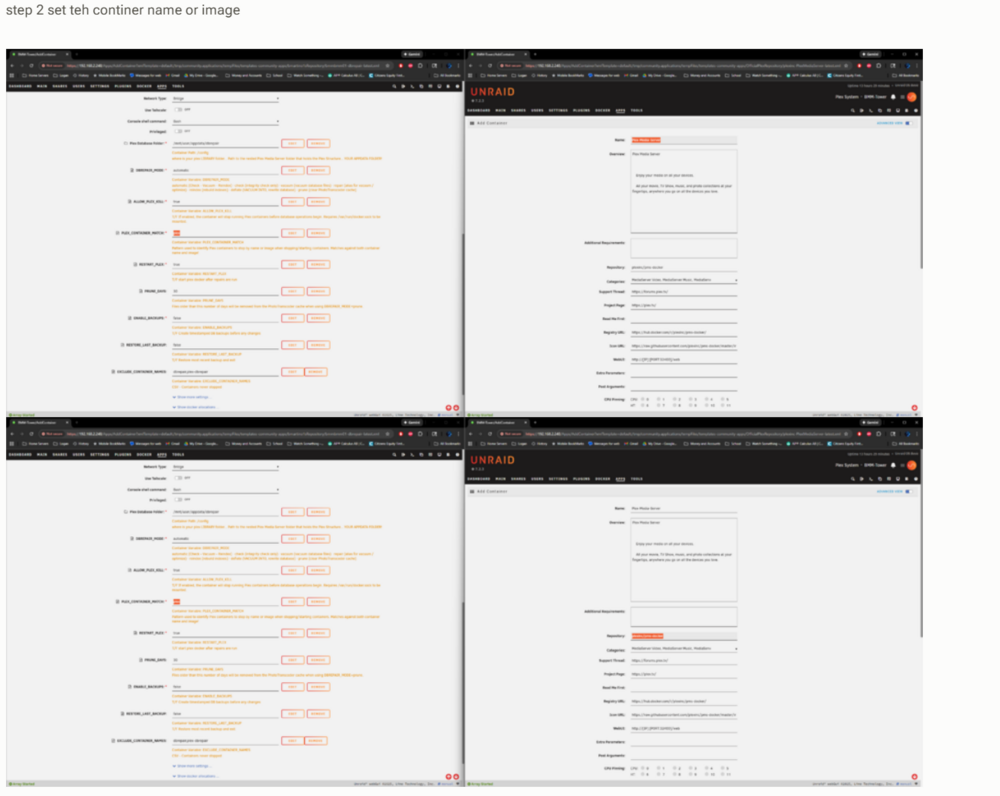
Task: Open the Network Type dropdown in top-left window
Action: tap(225, 99)
